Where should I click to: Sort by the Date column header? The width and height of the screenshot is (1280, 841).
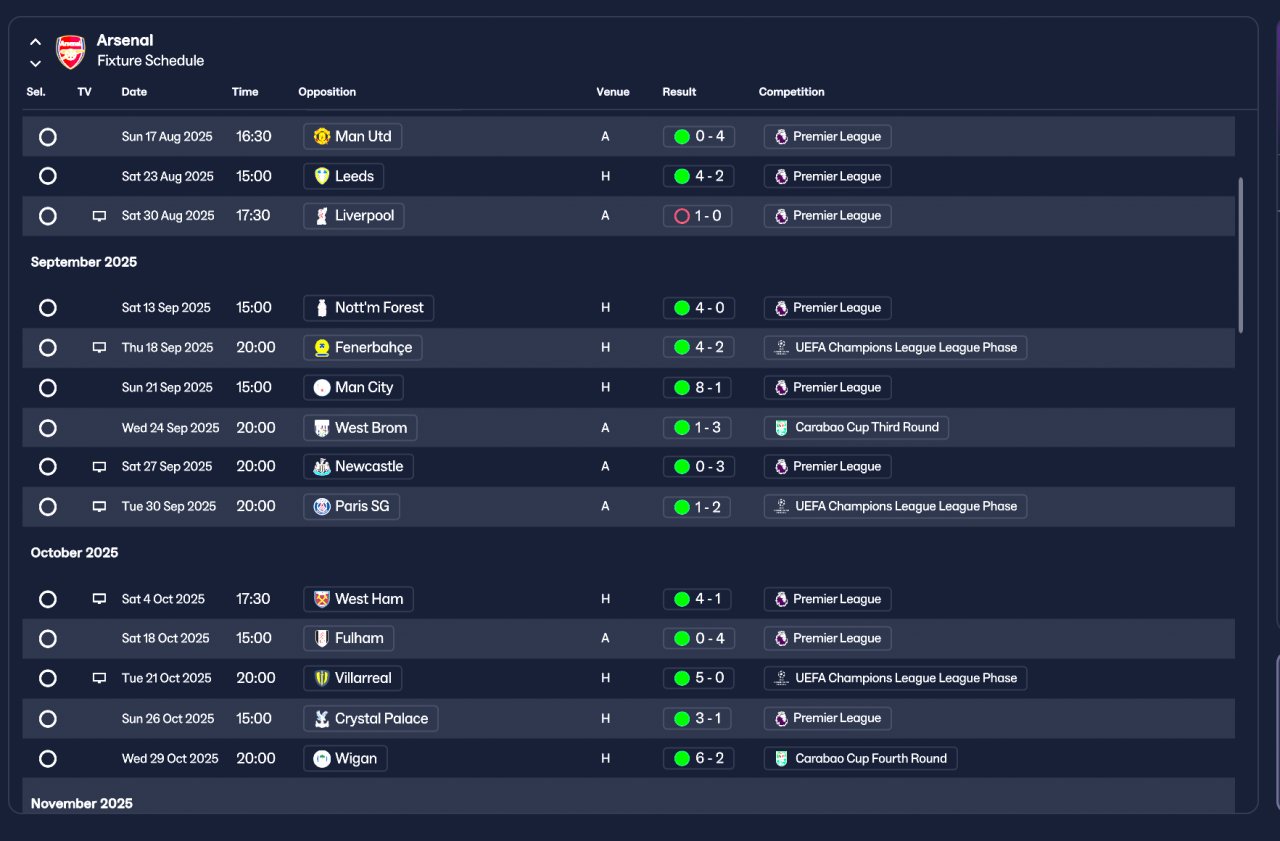coord(134,92)
